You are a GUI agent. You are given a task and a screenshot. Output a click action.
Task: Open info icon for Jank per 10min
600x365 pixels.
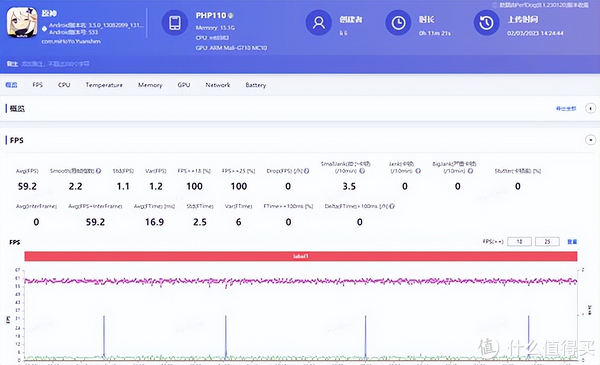point(418,171)
